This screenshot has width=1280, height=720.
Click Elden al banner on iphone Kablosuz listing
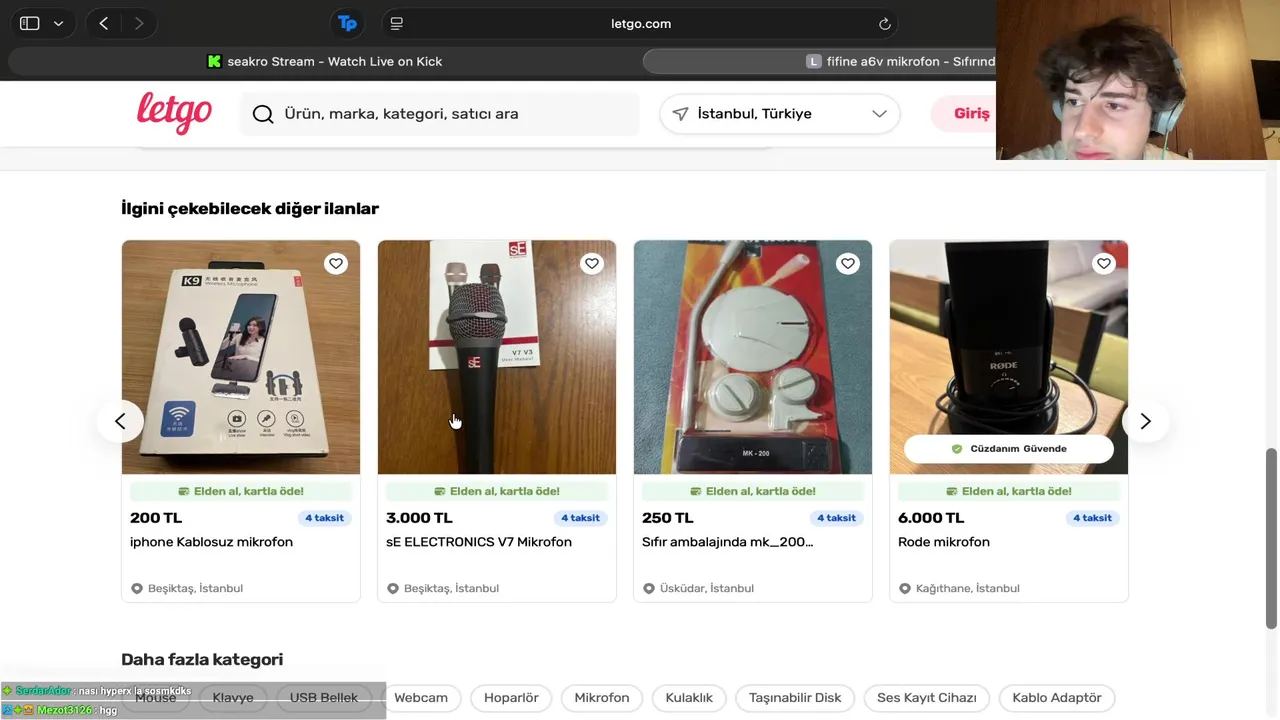241,491
